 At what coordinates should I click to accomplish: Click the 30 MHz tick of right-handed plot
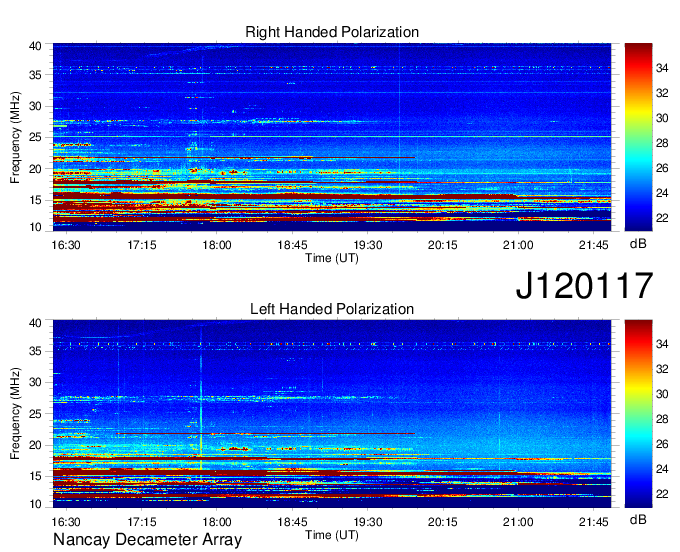coord(35,106)
